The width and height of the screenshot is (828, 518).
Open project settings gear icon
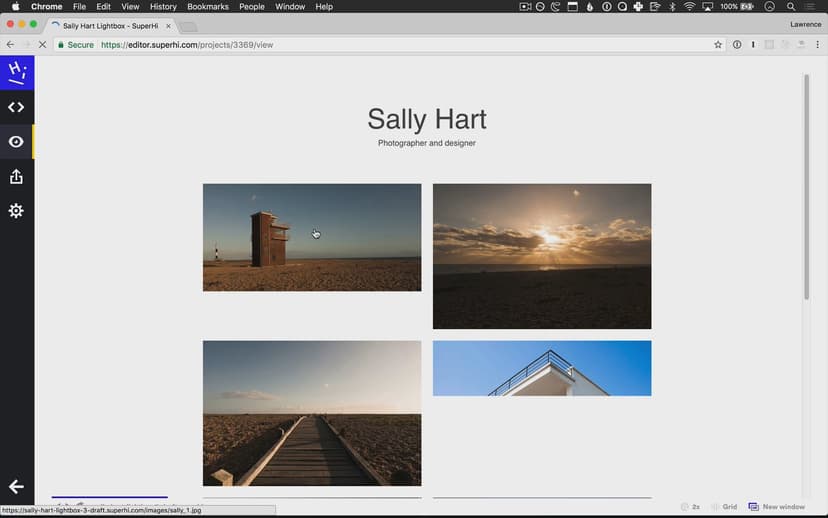[x=16, y=211]
